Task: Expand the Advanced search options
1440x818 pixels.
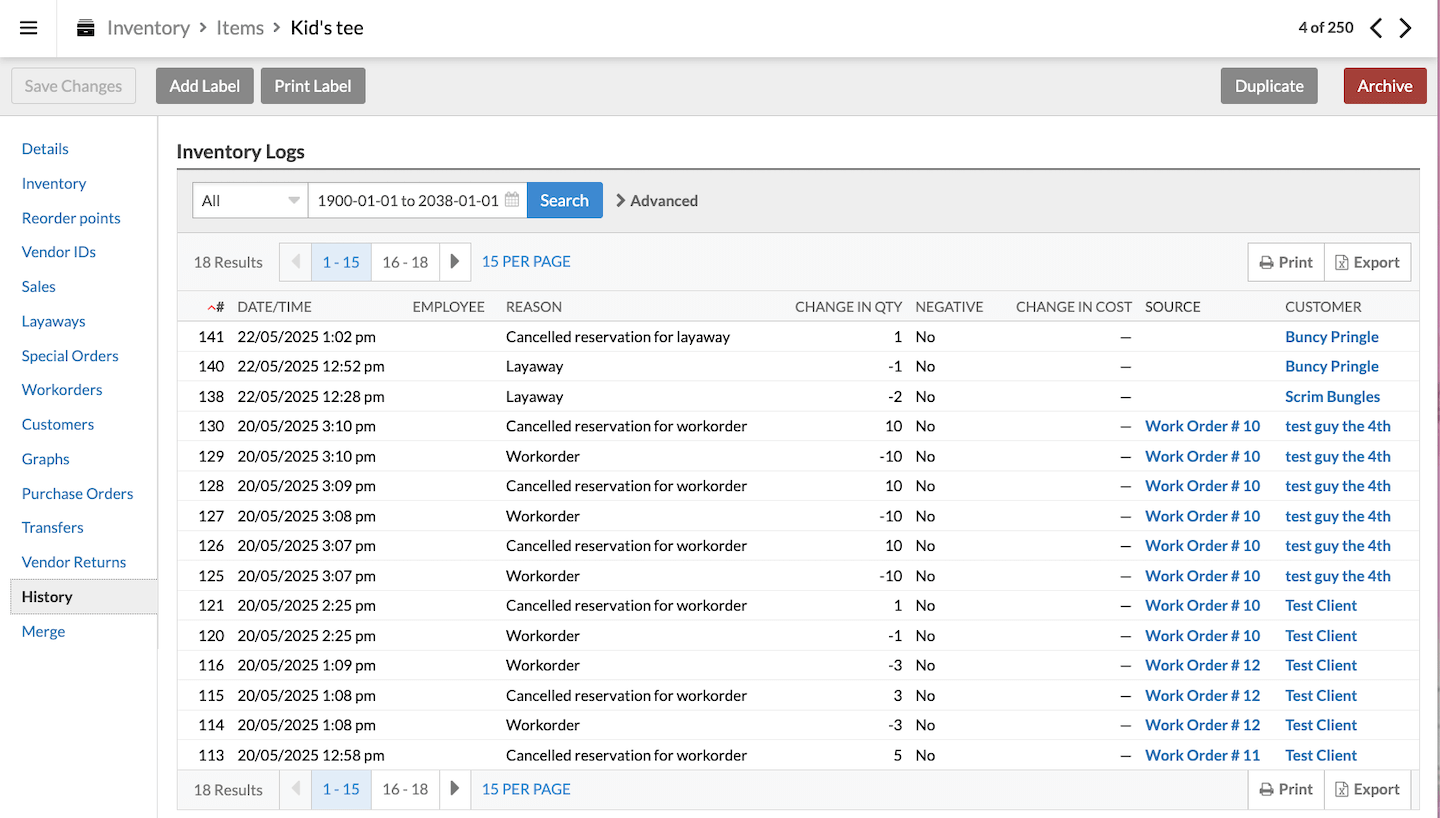Action: coord(657,200)
